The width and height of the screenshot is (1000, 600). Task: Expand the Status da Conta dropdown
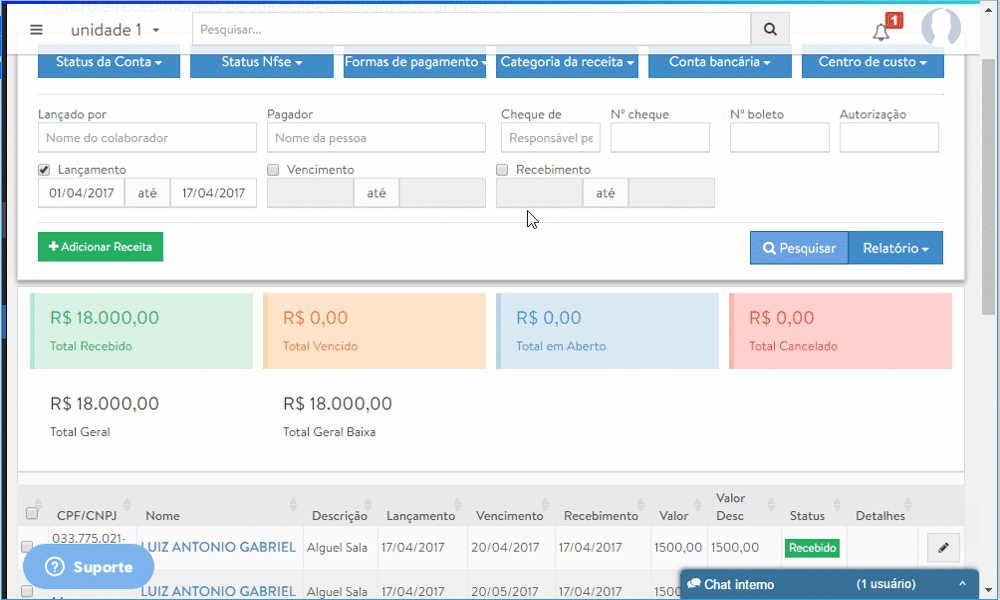[109, 62]
